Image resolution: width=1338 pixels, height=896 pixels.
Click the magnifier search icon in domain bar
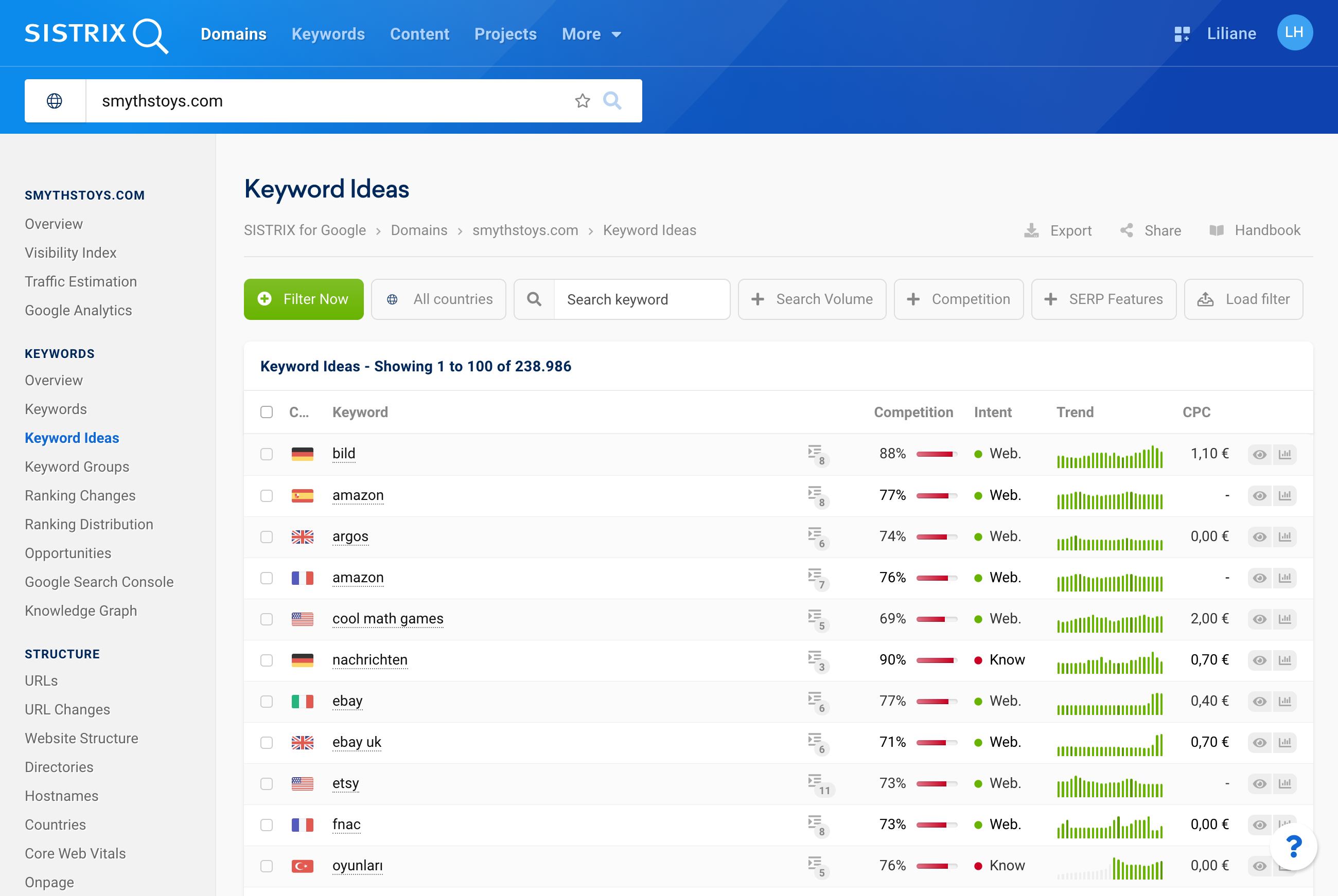[x=612, y=101]
